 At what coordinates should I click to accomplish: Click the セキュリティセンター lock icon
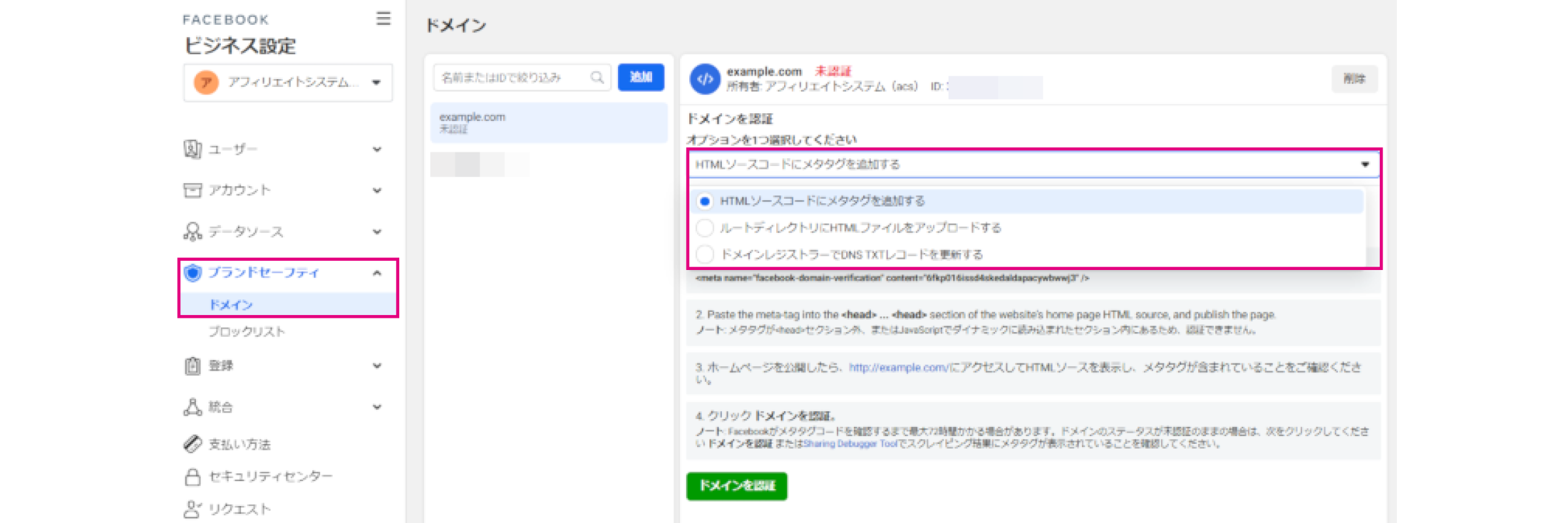coord(192,477)
